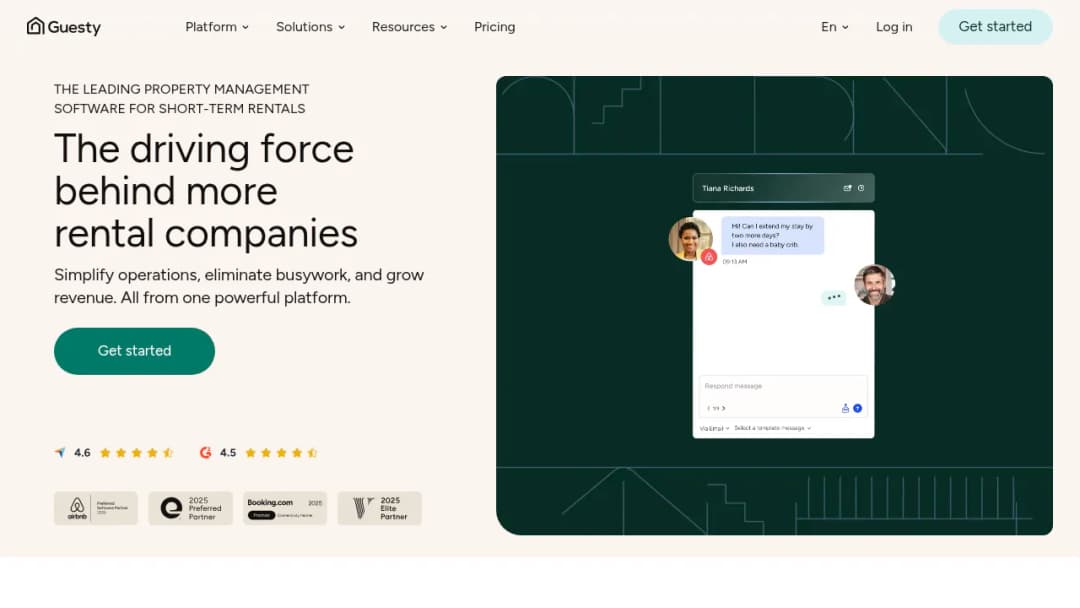Open the Platform menu
Screen dimensions: 1080x608
217,27
